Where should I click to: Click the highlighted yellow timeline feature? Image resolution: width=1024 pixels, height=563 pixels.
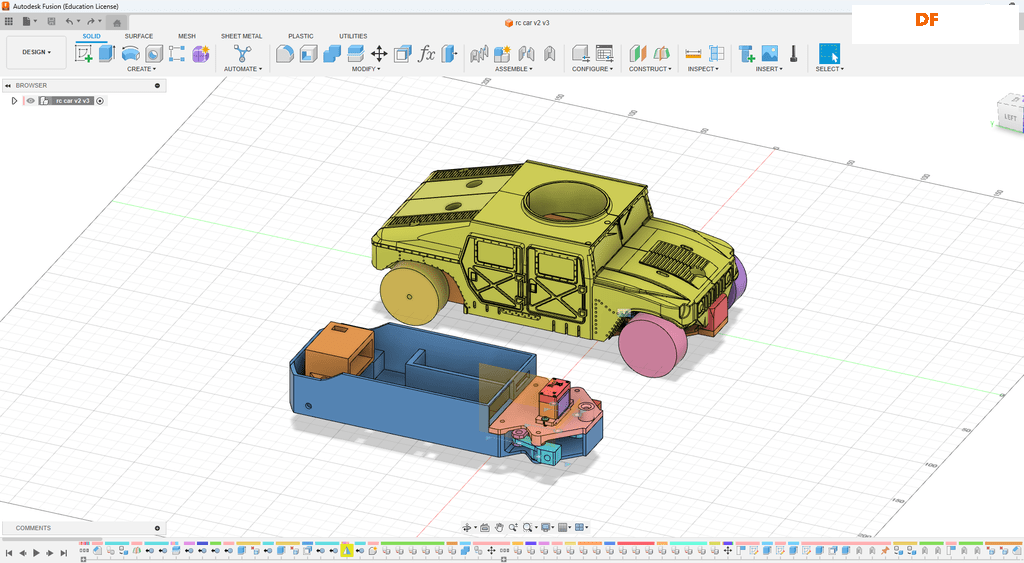click(x=347, y=551)
